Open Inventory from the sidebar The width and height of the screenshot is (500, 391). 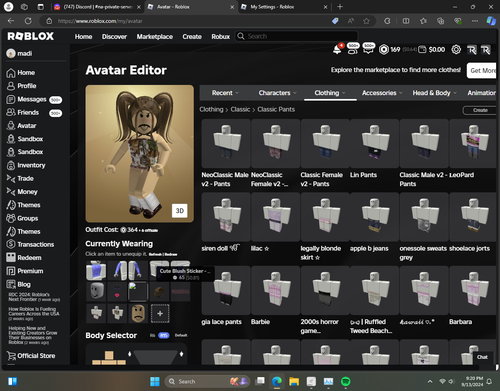[x=26, y=165]
